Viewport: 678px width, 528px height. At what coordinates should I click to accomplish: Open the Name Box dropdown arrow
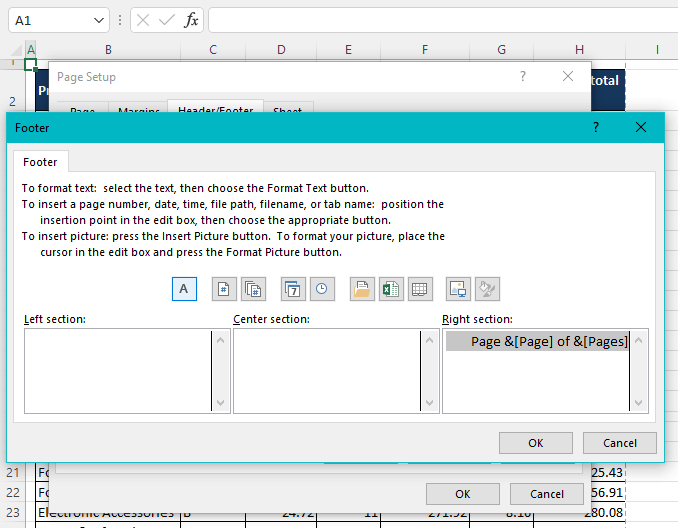coord(99,20)
